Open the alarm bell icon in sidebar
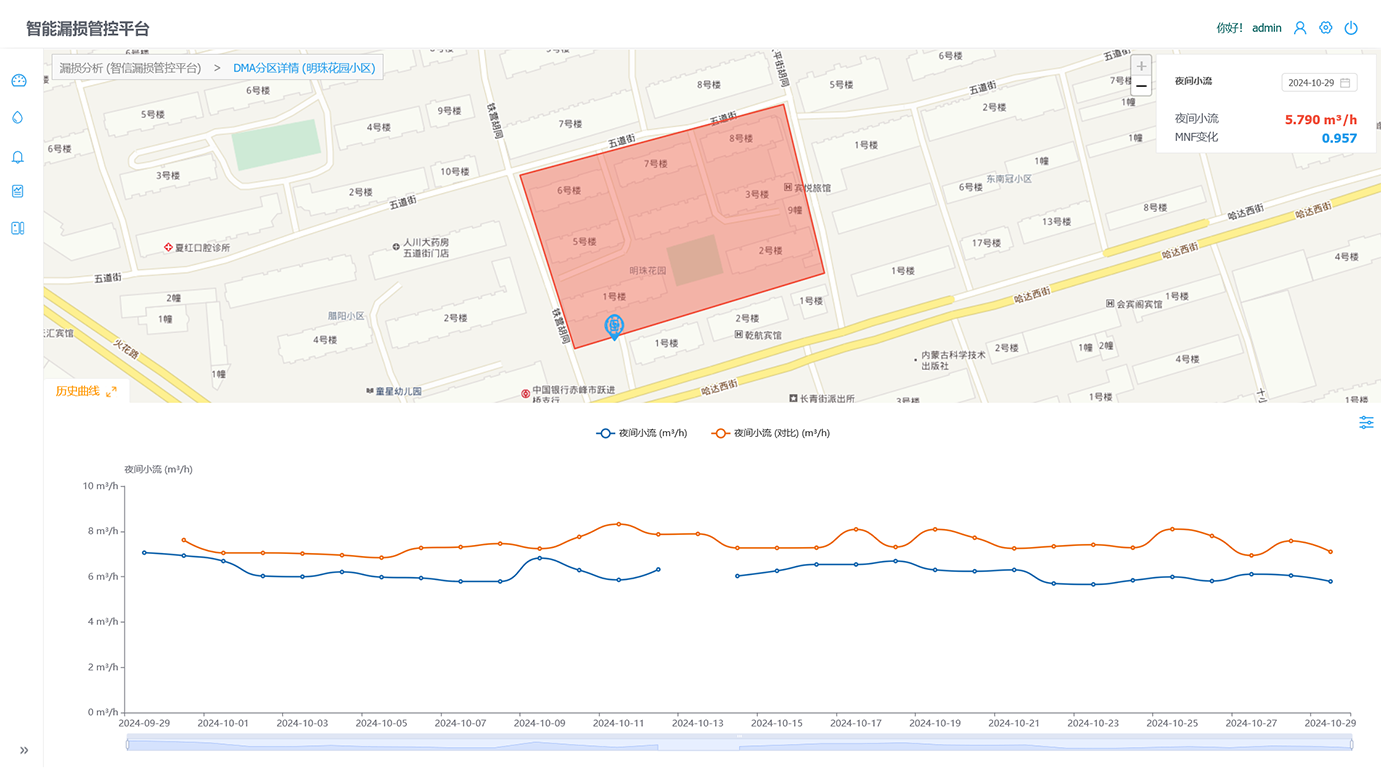This screenshot has width=1381, height=778. tap(18, 157)
